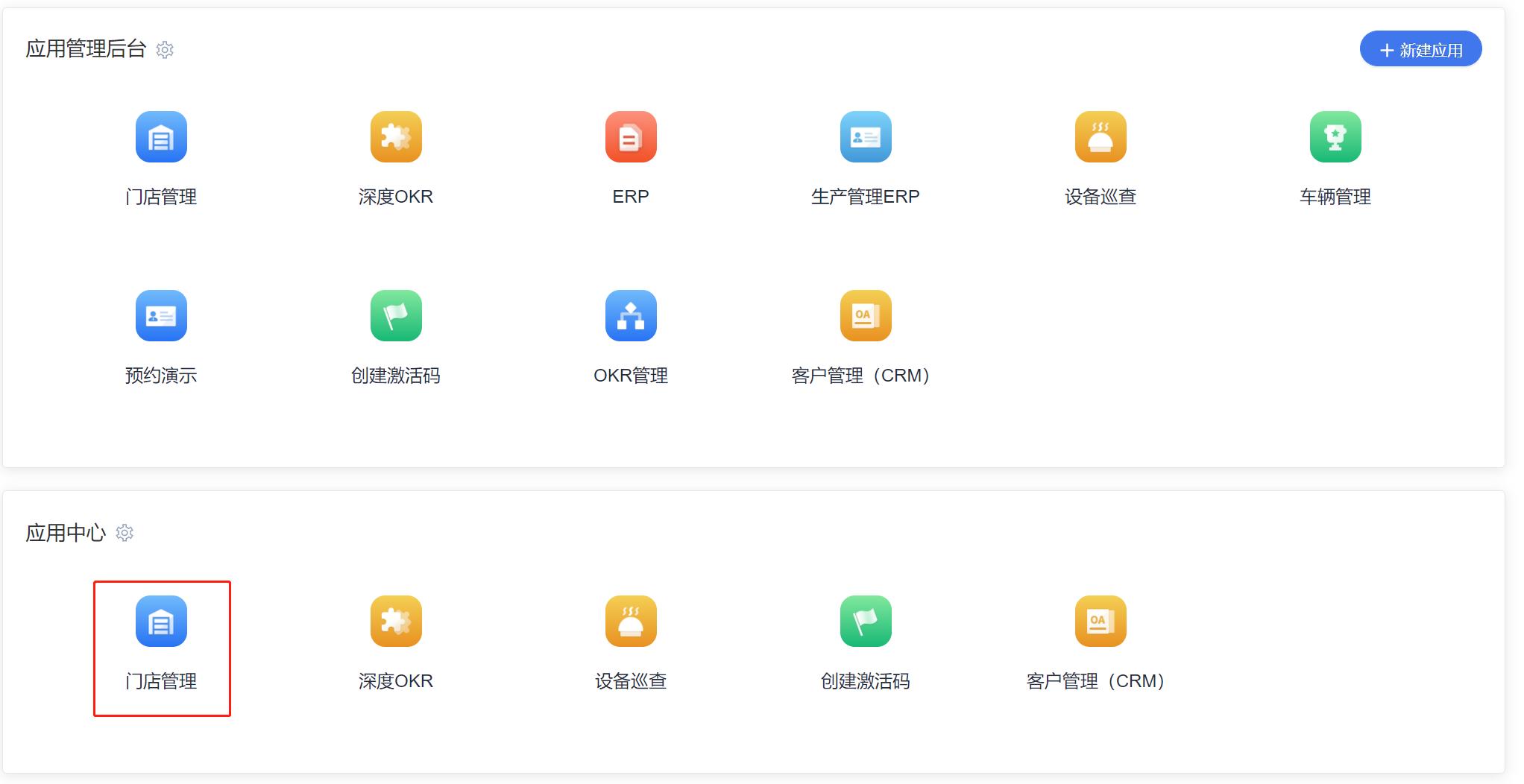Open 门店管理 icon in 应用管理后台
The image size is (1524, 784).
click(161, 136)
